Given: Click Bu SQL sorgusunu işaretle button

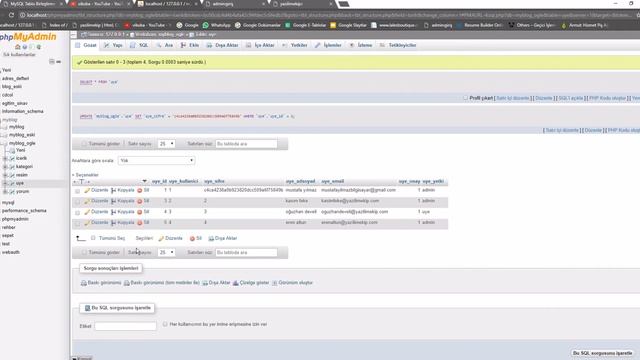Looking at the screenshot, I should tap(602, 353).
